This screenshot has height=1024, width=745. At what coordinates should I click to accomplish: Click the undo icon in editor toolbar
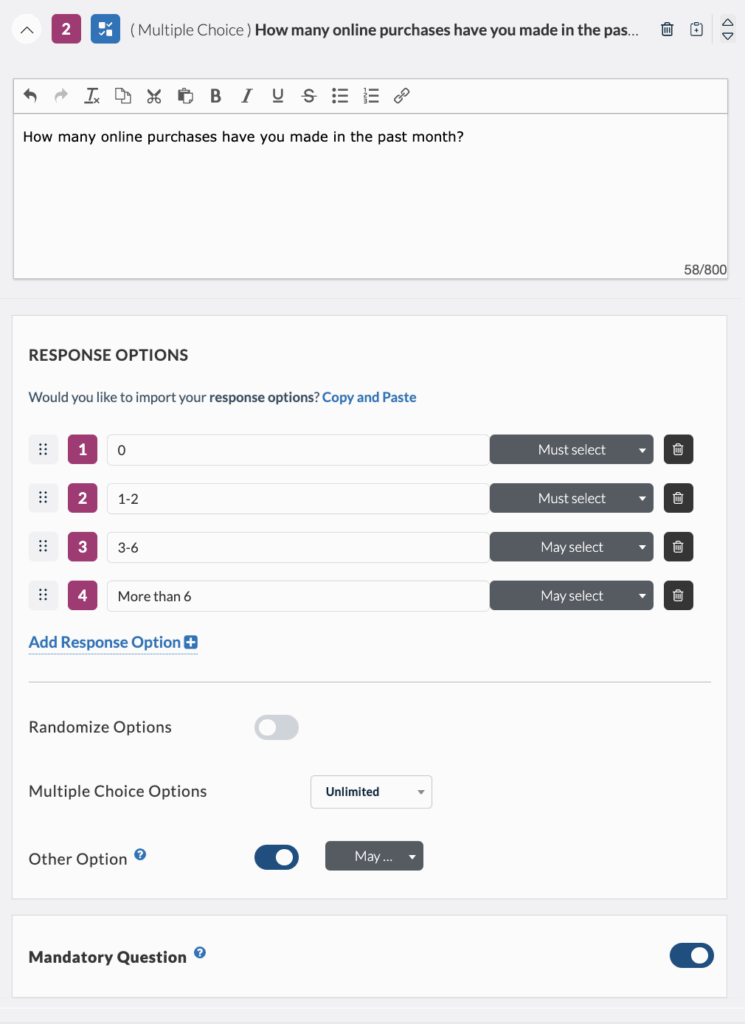click(x=30, y=96)
